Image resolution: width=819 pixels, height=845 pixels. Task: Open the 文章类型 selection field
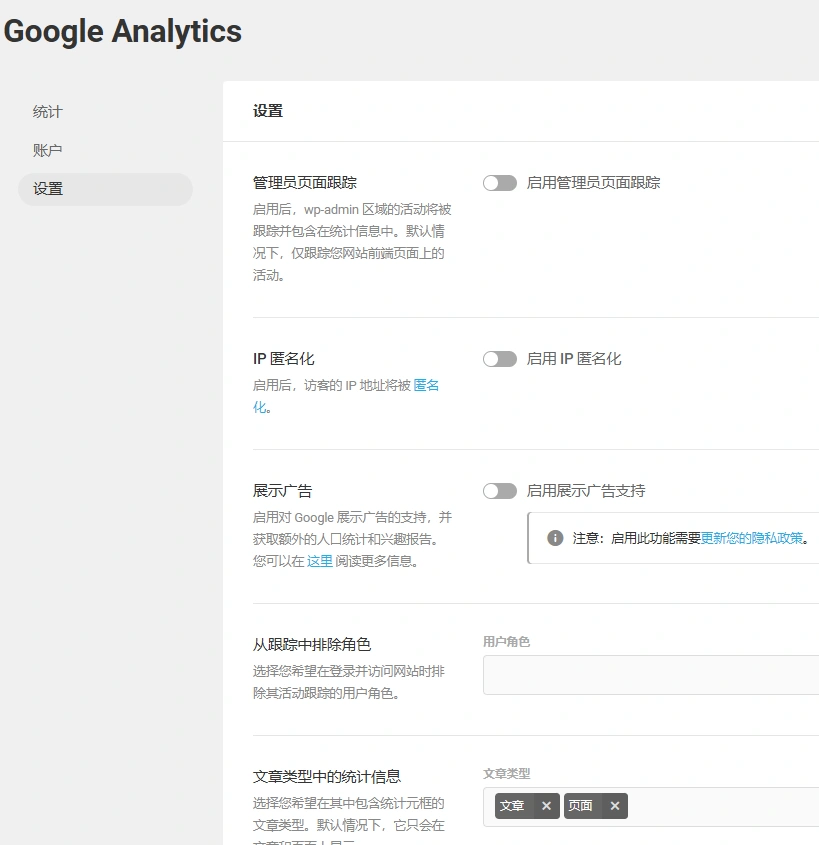point(700,806)
